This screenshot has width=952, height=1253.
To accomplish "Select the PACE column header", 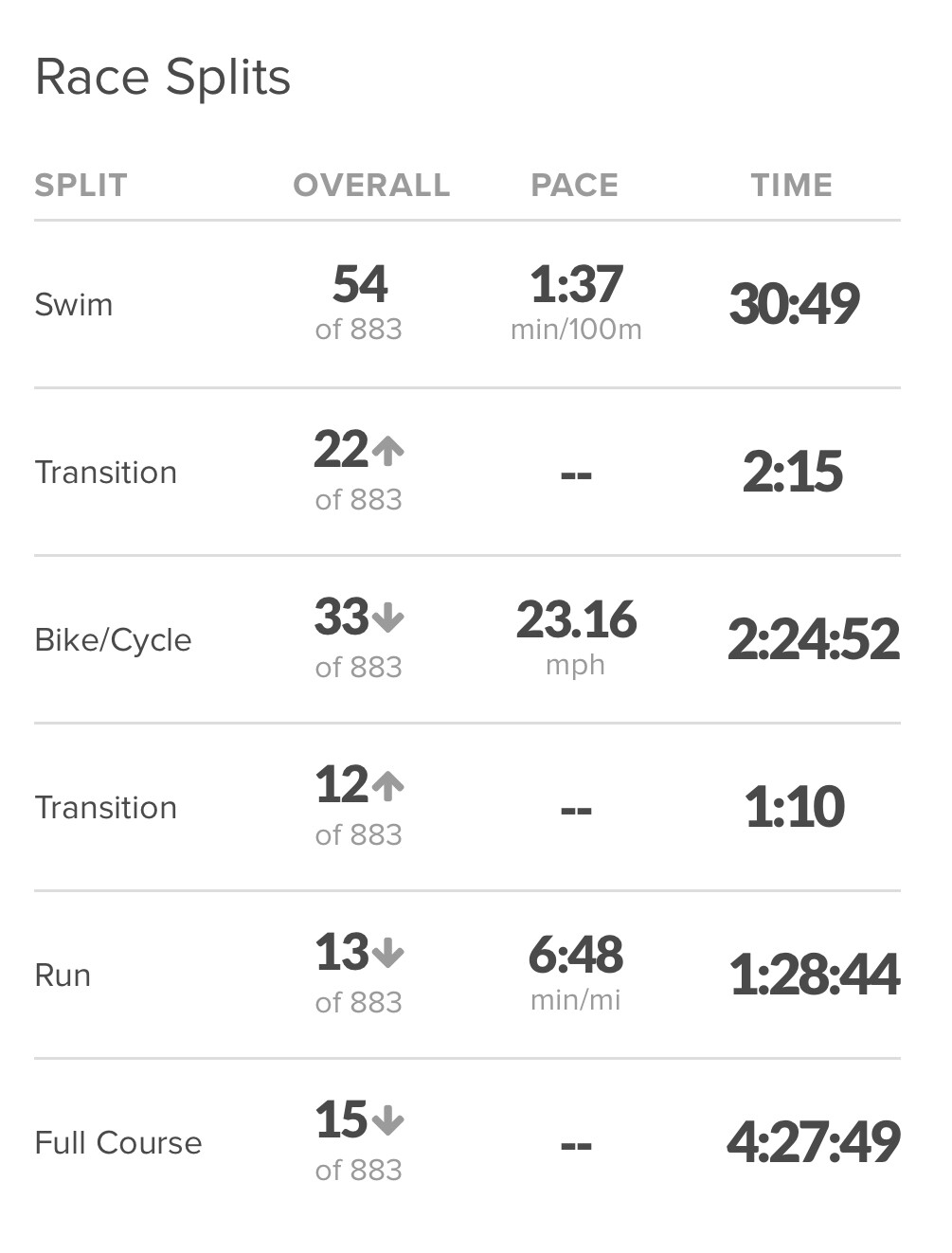I will pyautogui.click(x=574, y=185).
